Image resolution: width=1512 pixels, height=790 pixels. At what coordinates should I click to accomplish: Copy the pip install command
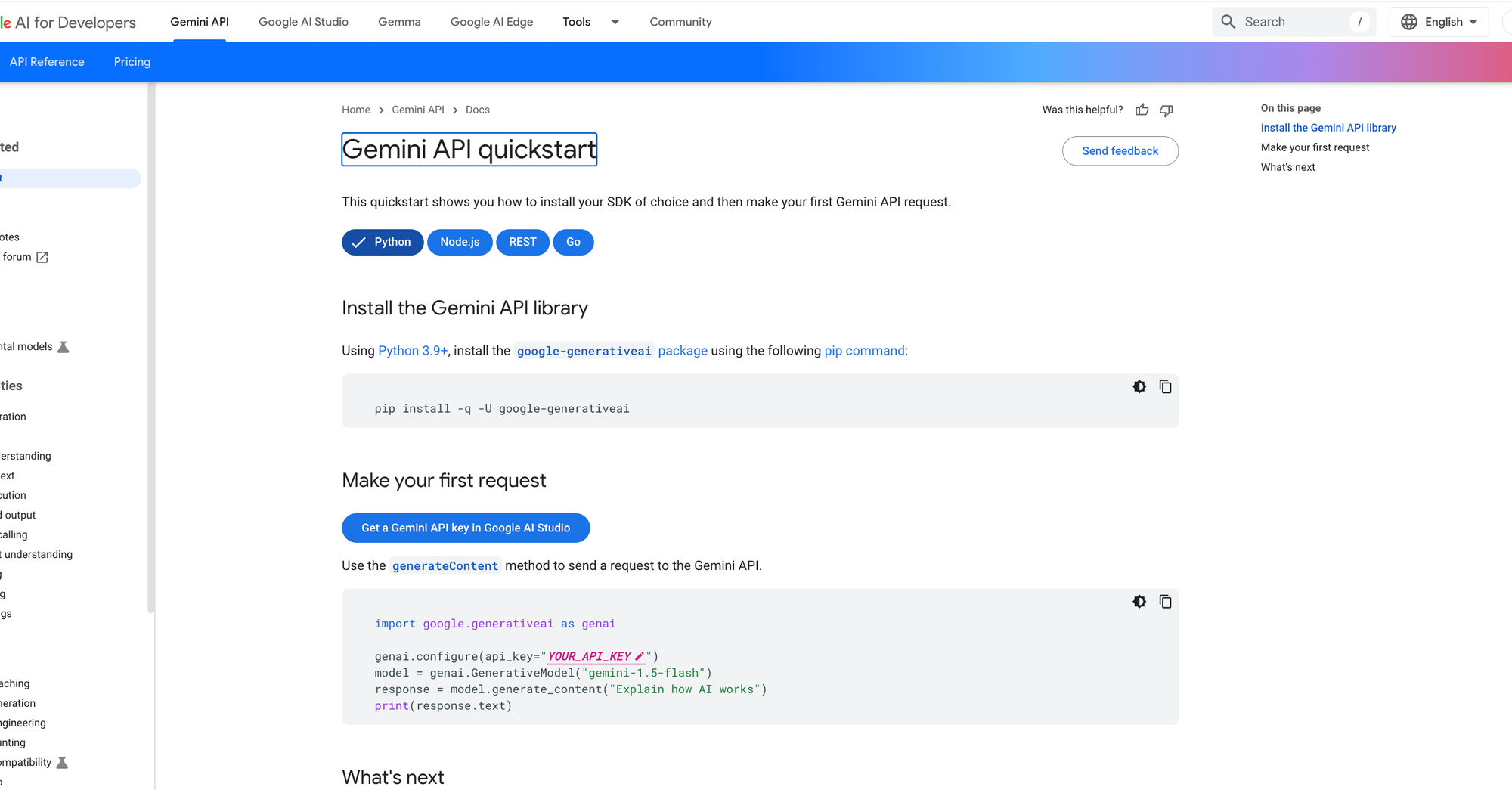point(1165,387)
